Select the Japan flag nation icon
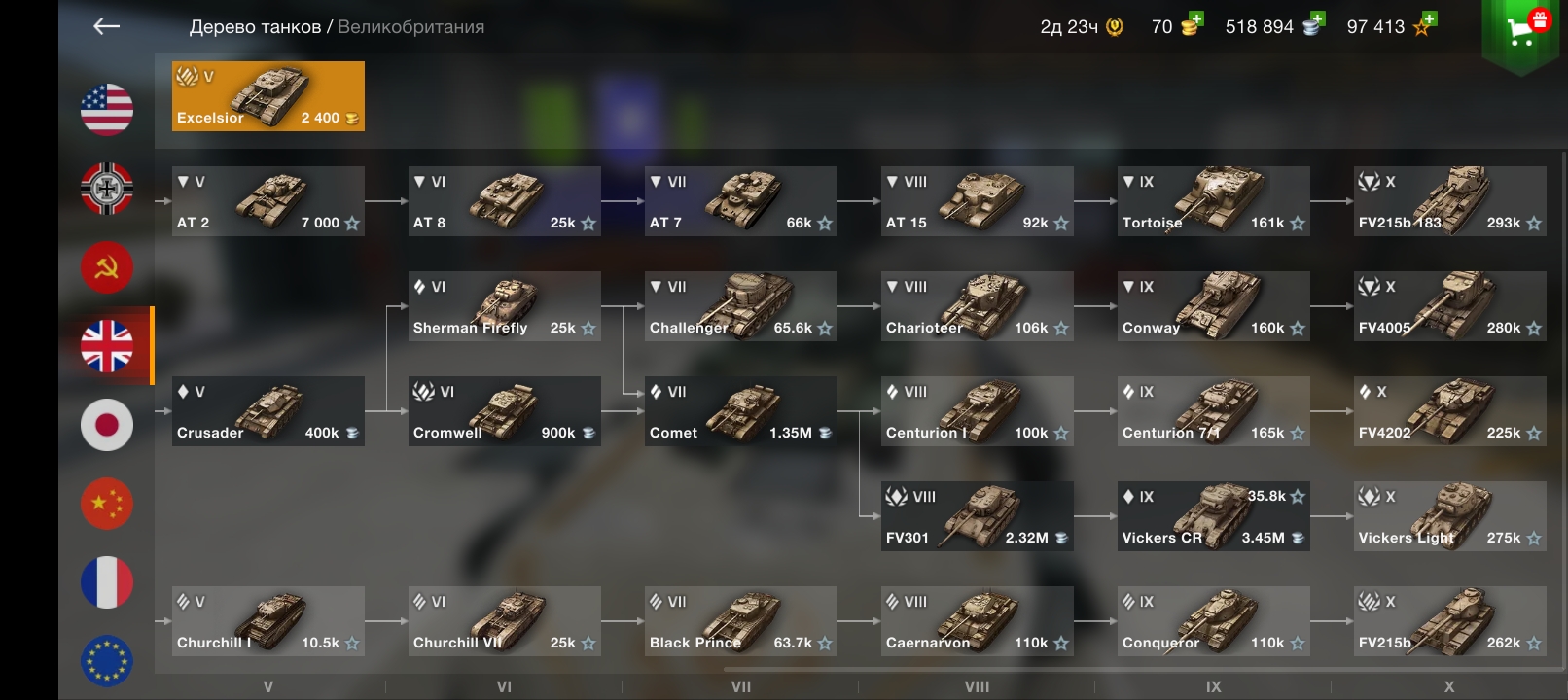 pos(107,425)
